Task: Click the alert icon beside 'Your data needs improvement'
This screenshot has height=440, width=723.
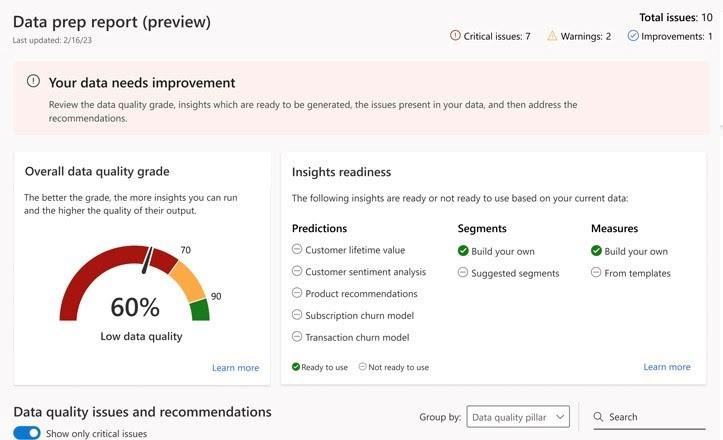Action: (33, 82)
